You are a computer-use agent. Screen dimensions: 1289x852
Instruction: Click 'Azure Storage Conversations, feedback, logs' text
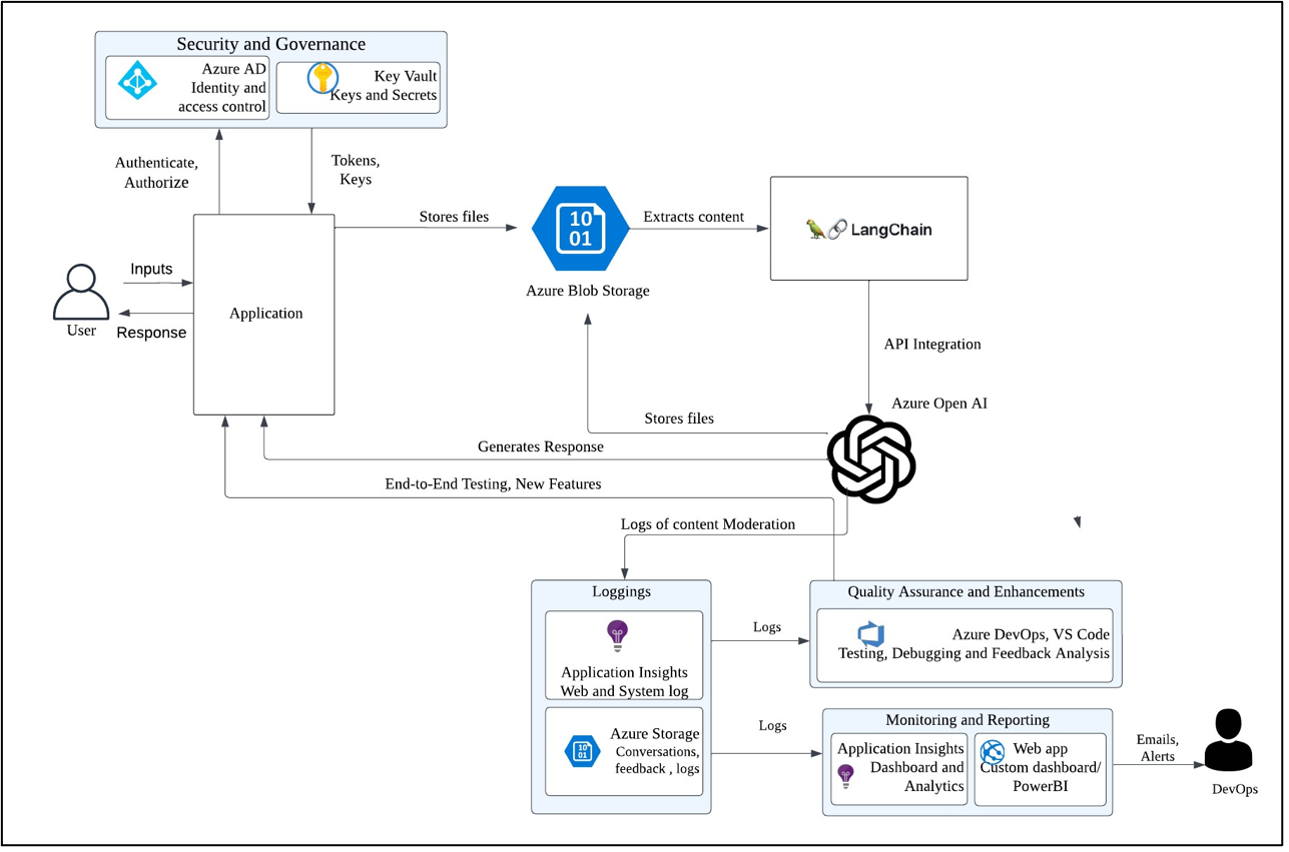[656, 750]
